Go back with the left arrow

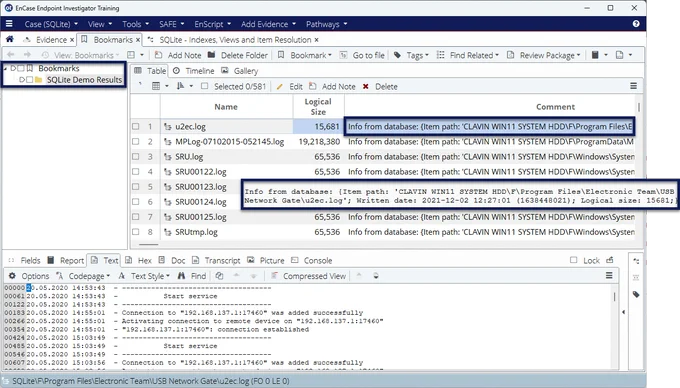pyautogui.click(x=11, y=55)
